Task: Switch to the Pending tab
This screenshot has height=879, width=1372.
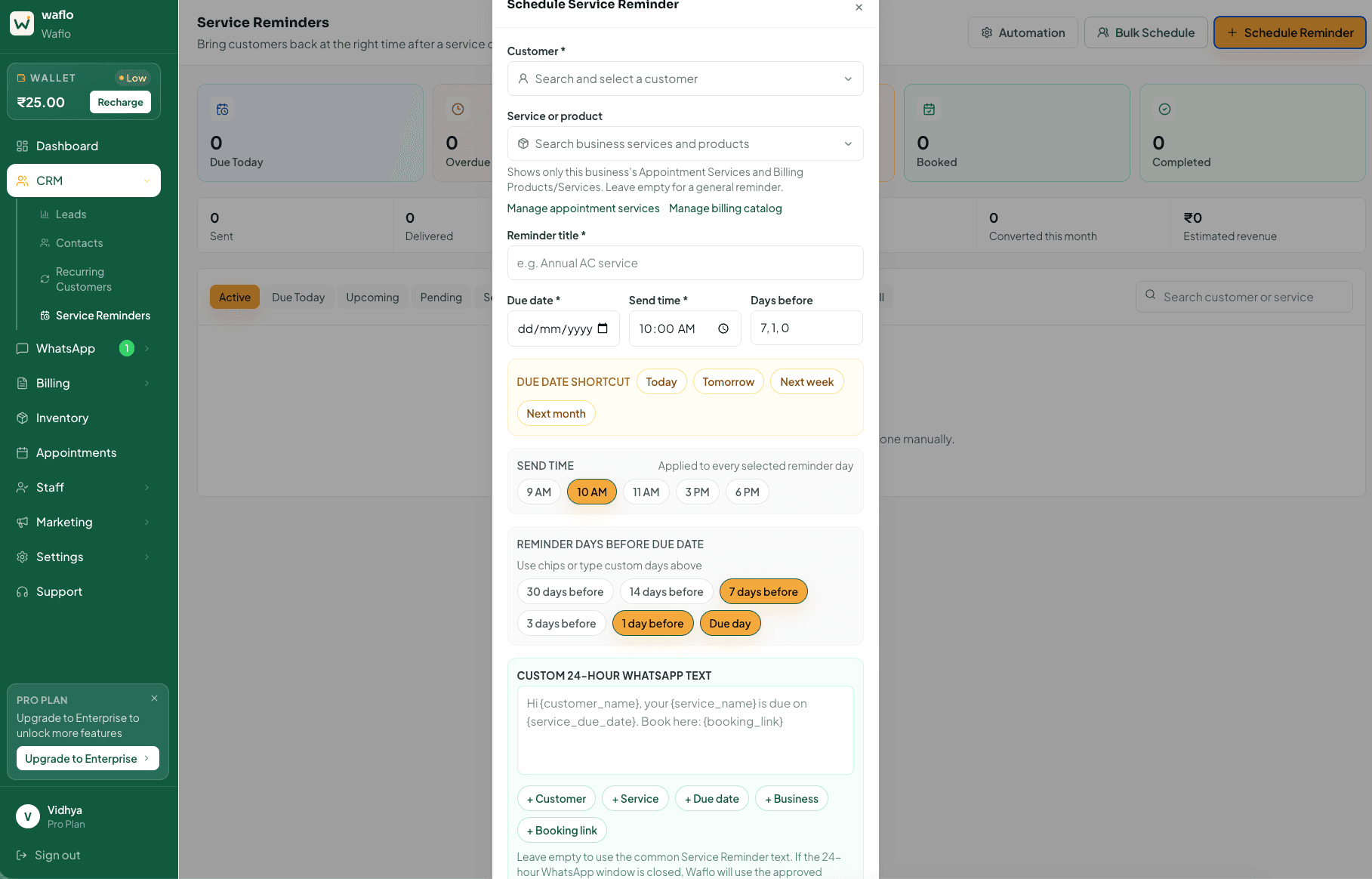Action: point(441,298)
